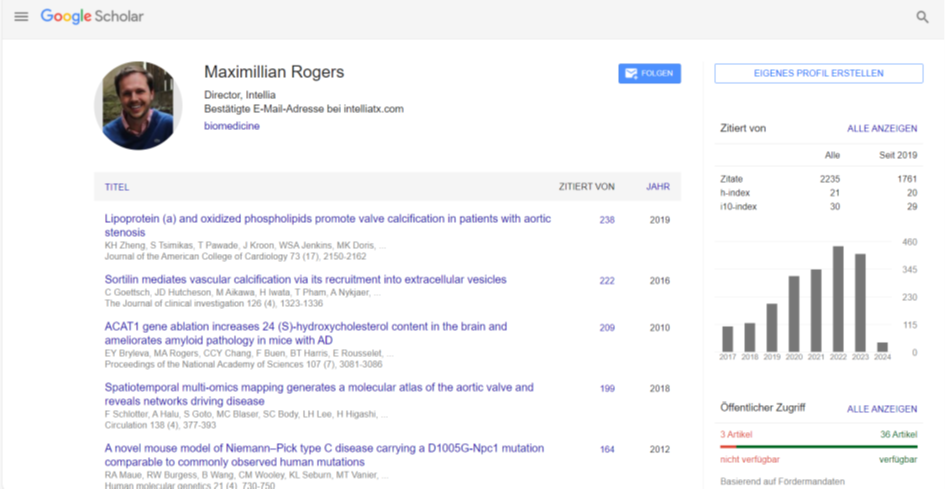
Task: Click the year 2019 of first article
Action: click(x=659, y=220)
